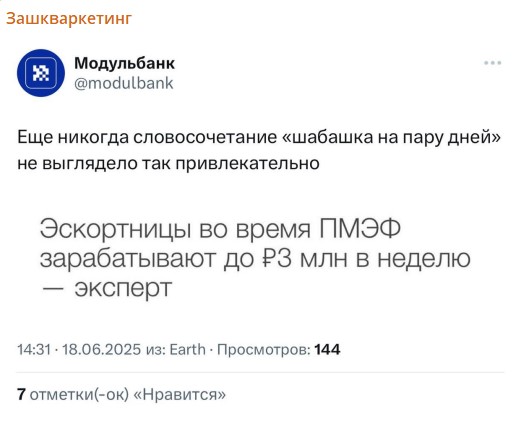This screenshot has width=515, height=421.
Task: Select the tweet text starting with Еще никогда
Action: click(259, 150)
